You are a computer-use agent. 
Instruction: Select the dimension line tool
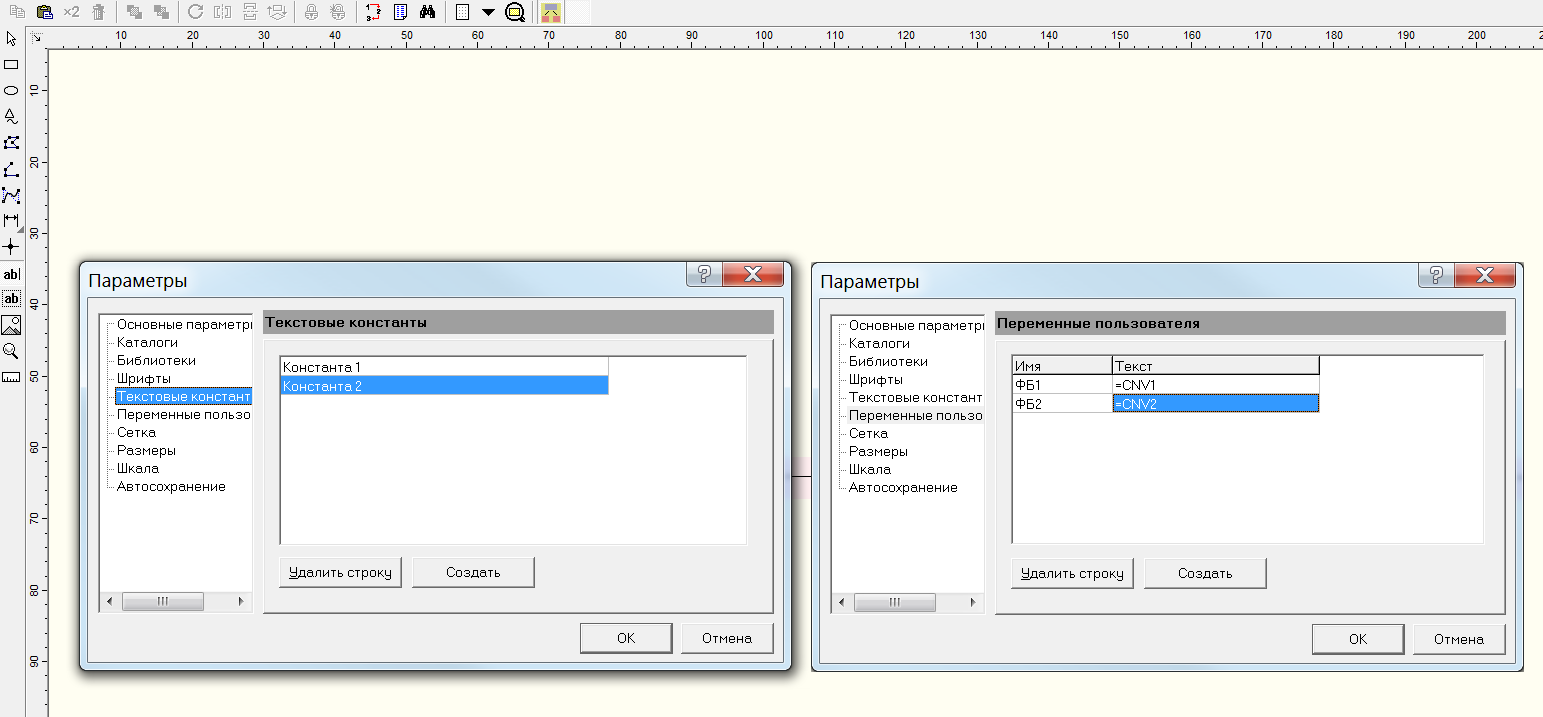(11, 220)
